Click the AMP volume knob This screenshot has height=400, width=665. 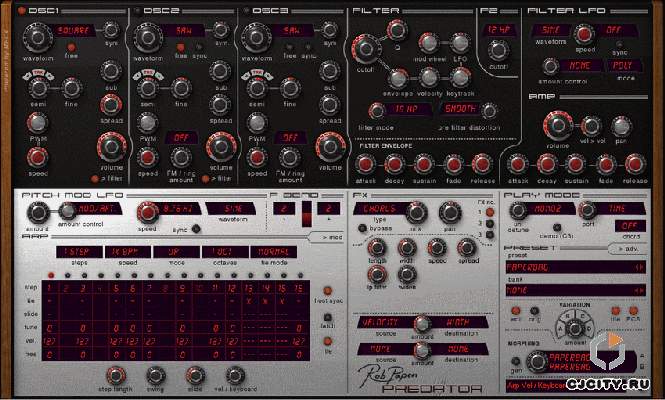tap(558, 126)
